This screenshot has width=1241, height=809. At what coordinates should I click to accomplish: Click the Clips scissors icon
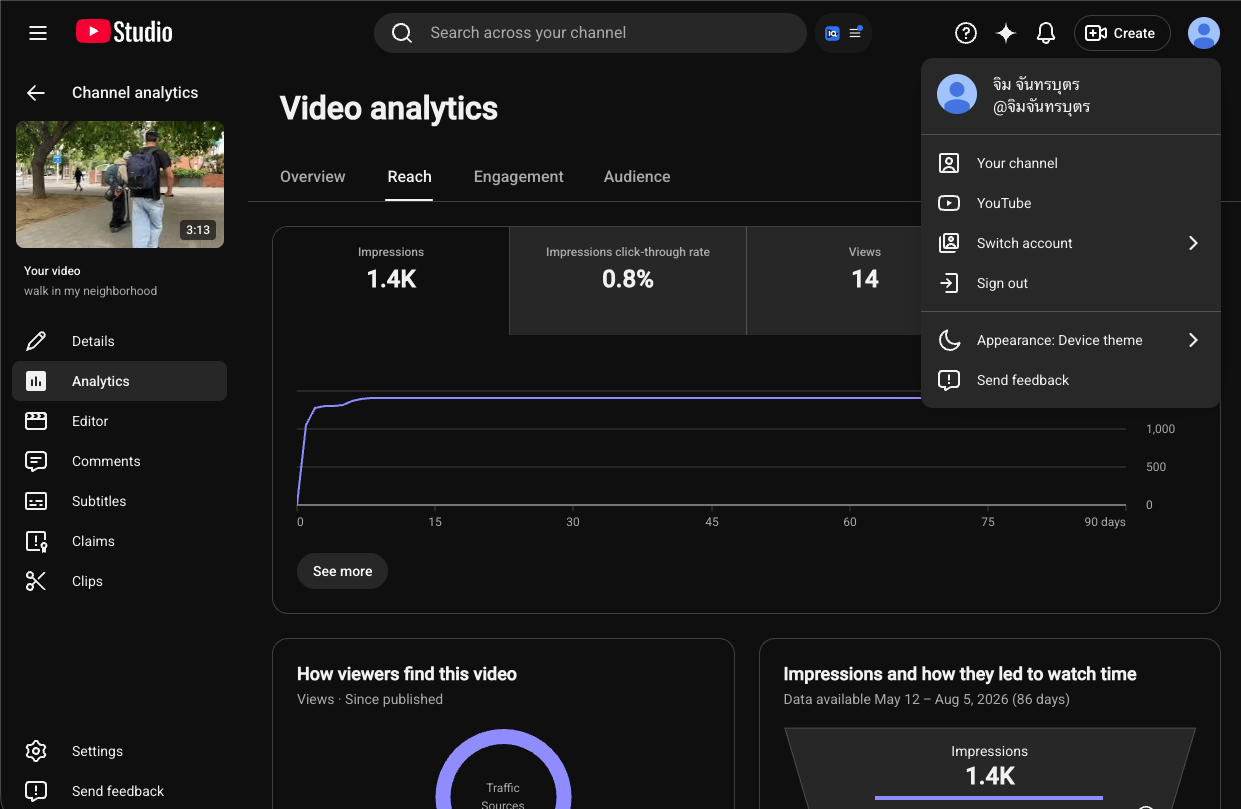[x=36, y=581]
